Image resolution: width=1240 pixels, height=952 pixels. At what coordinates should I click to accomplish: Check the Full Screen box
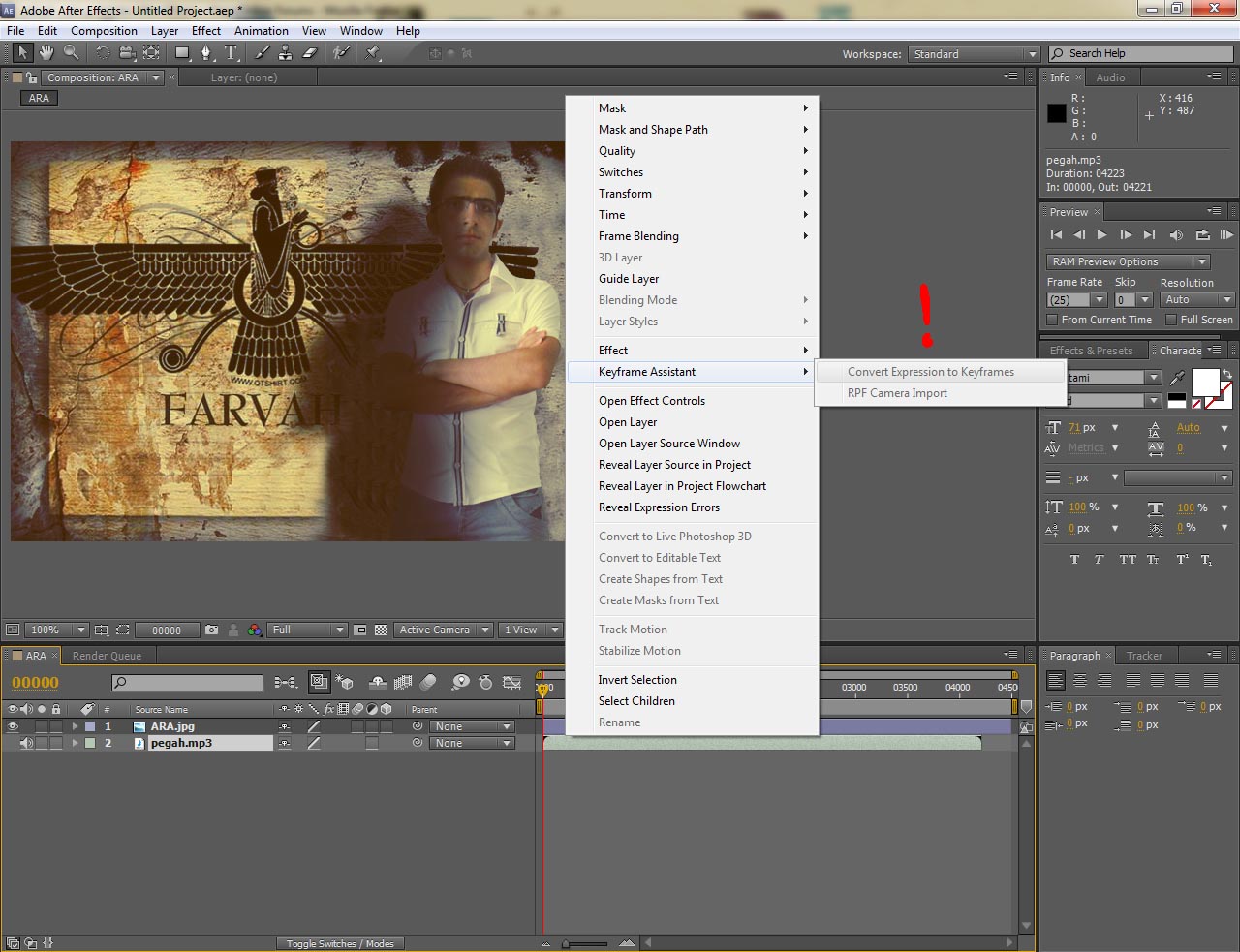click(1171, 320)
